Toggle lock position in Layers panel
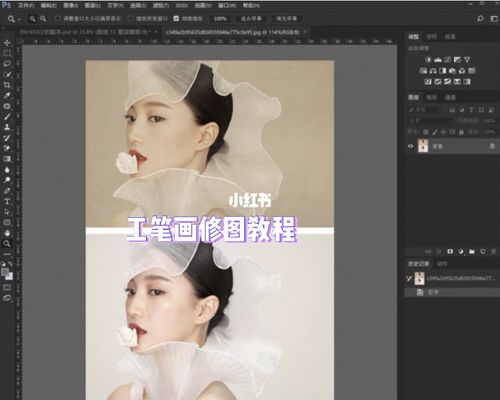Viewport: 500px width, 400px height. tap(443, 132)
